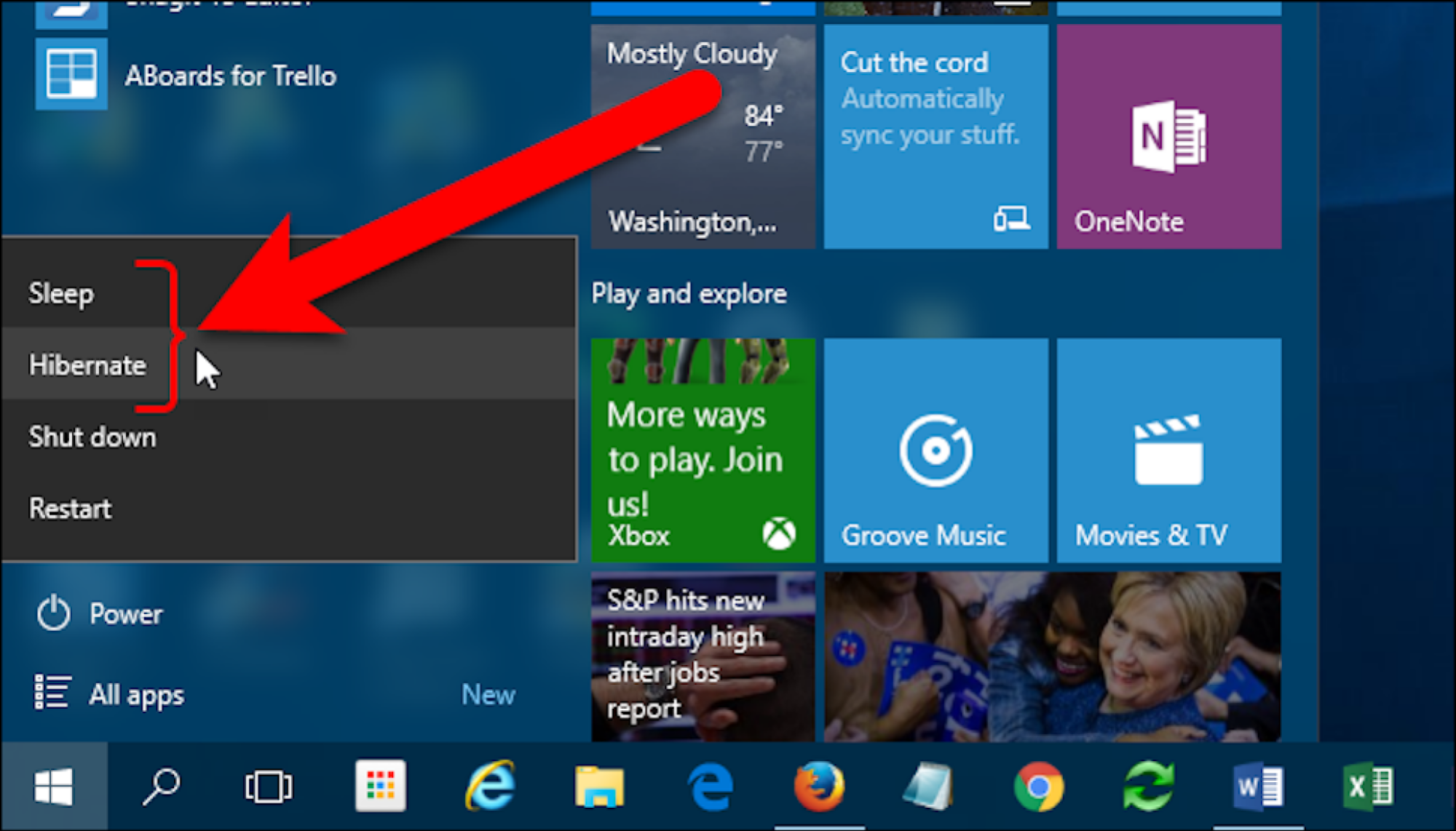The width and height of the screenshot is (1456, 831).
Task: Open the news photo tile
Action: (x=1052, y=656)
